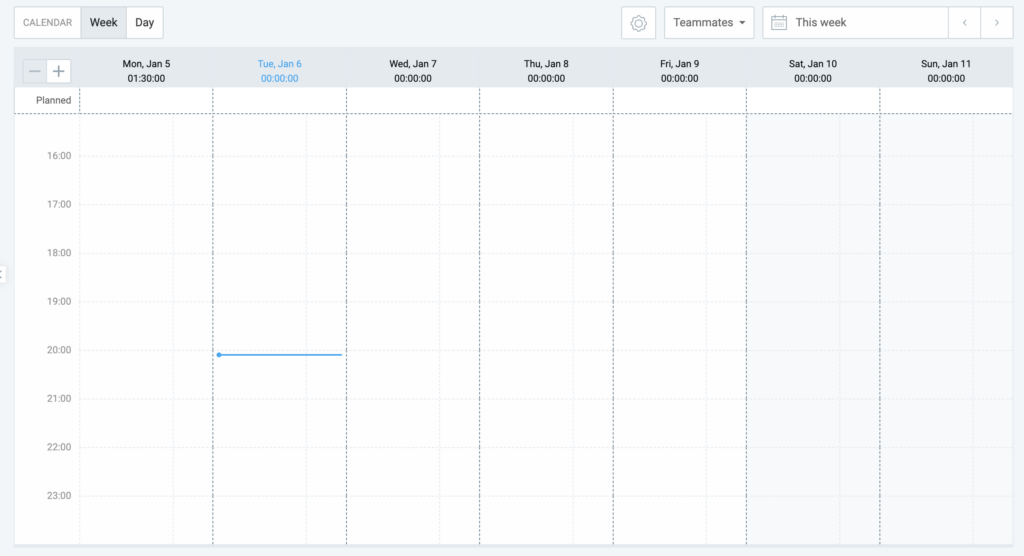Open the calendar settings gear icon

click(x=638, y=23)
